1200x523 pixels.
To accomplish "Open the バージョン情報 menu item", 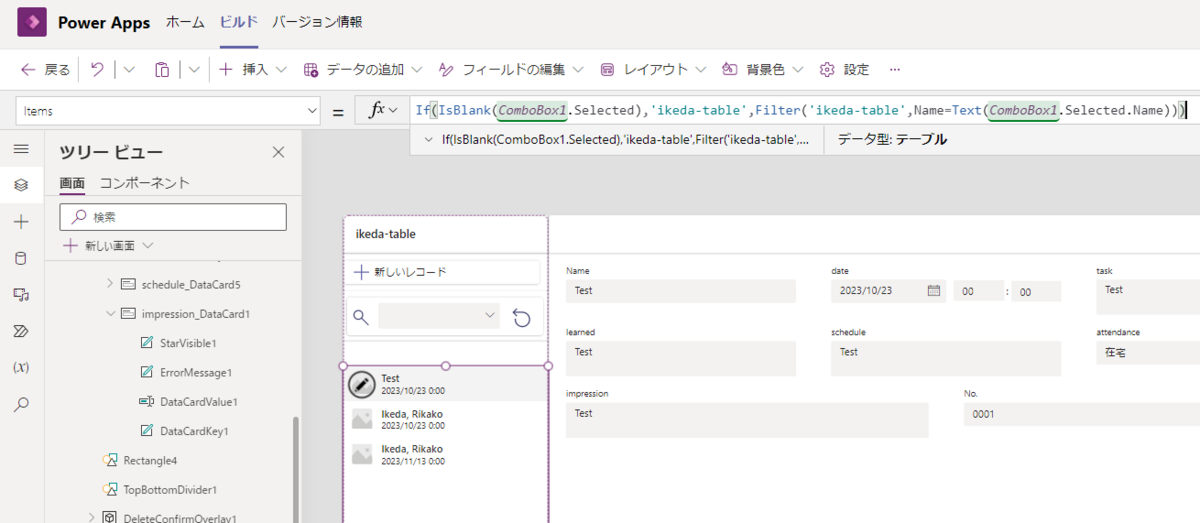I will [317, 22].
